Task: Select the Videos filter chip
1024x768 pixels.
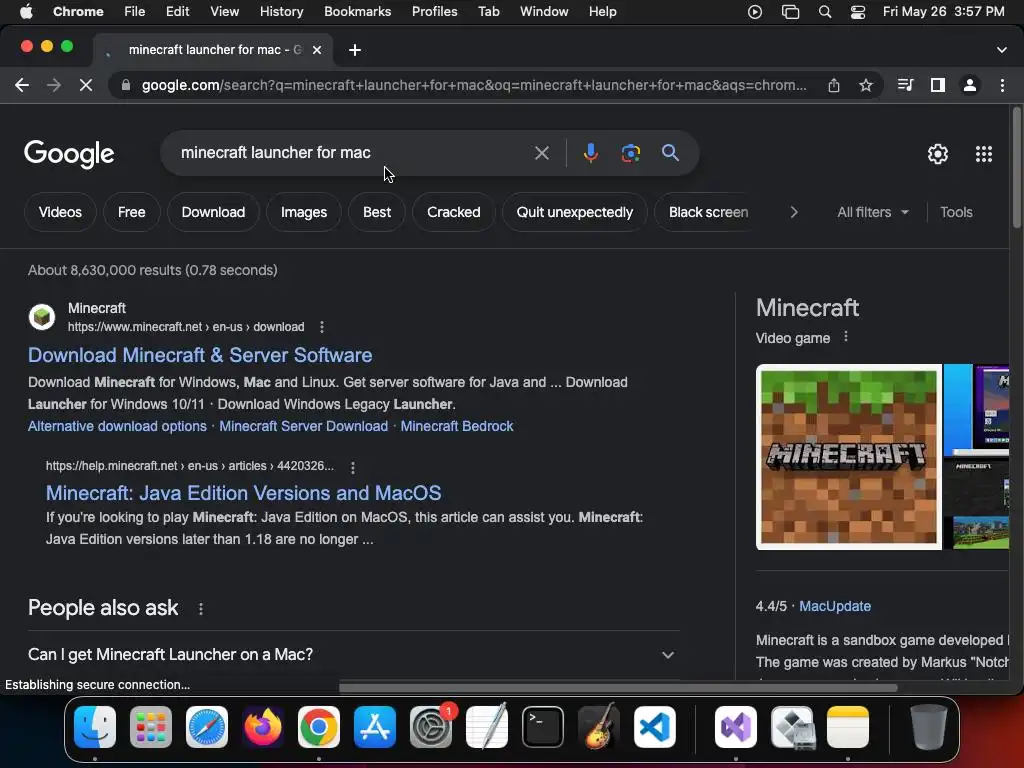Action: 60,212
